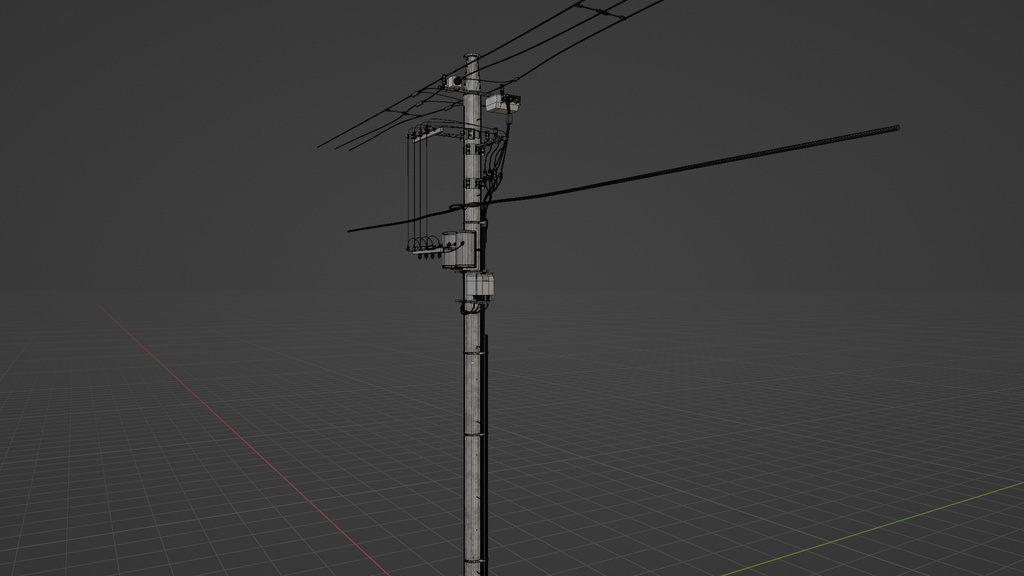Select the equipment box right of the pole top
The width and height of the screenshot is (1024, 576).
[x=503, y=103]
